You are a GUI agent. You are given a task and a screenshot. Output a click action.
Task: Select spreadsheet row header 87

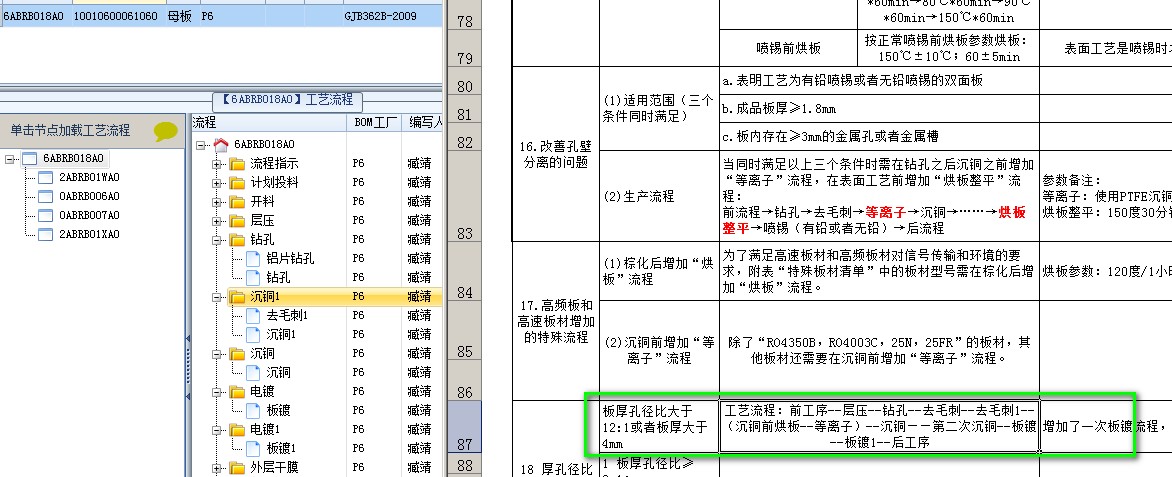click(x=464, y=426)
